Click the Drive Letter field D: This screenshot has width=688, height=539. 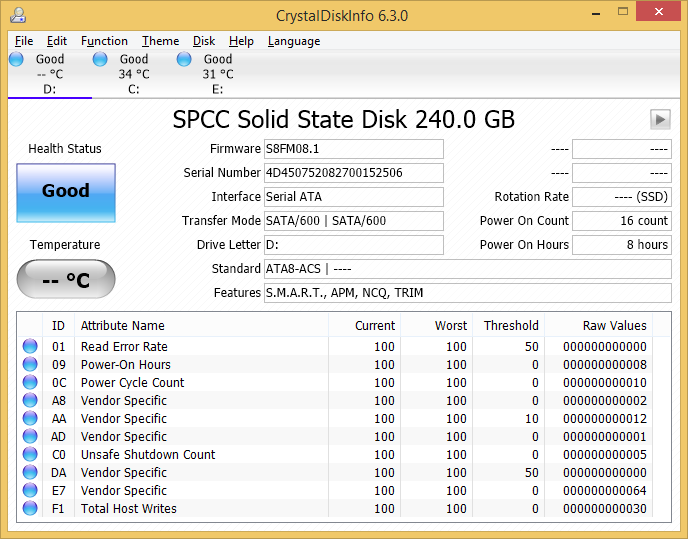click(354, 244)
